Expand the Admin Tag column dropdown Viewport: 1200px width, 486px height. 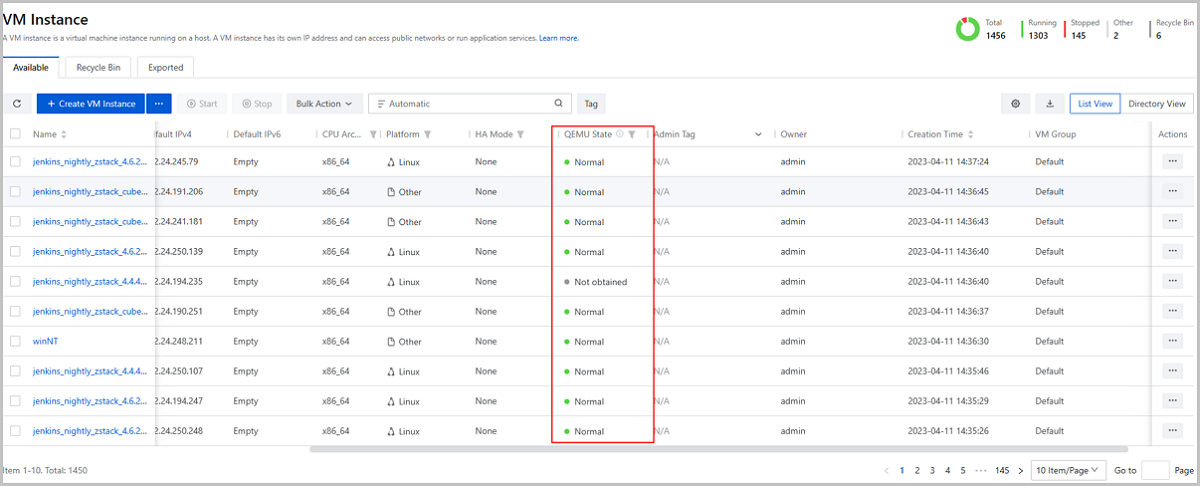(758, 134)
